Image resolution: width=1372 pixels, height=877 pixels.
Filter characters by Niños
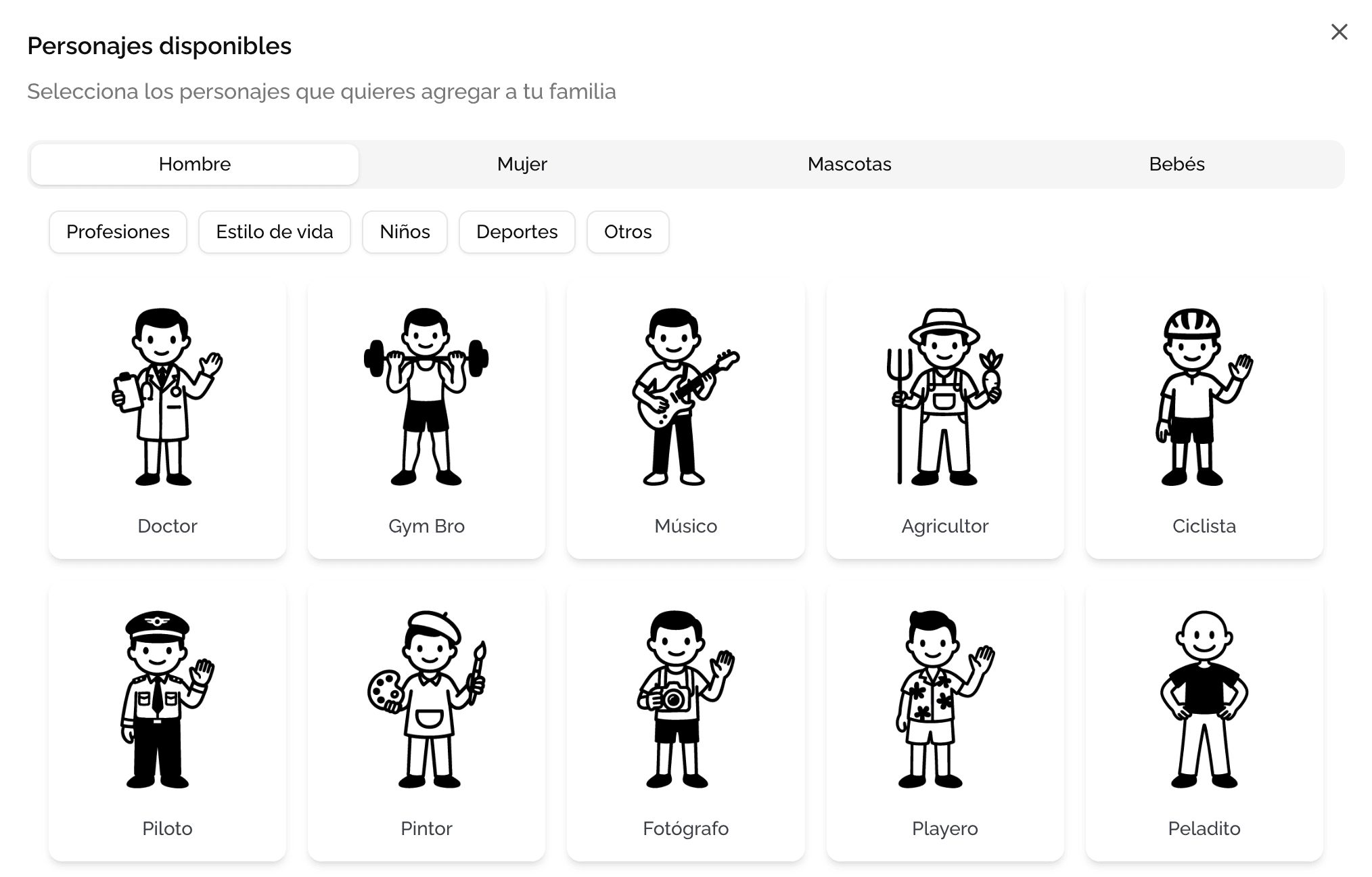point(404,232)
